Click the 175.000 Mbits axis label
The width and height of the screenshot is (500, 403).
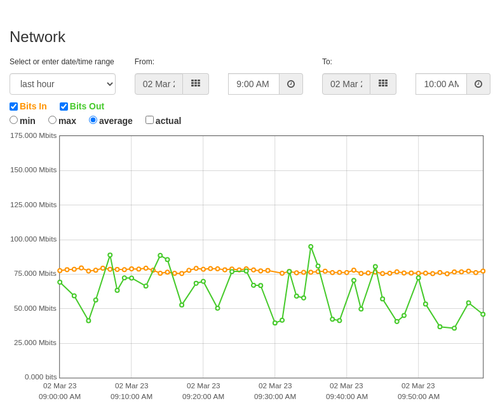[x=33, y=135]
